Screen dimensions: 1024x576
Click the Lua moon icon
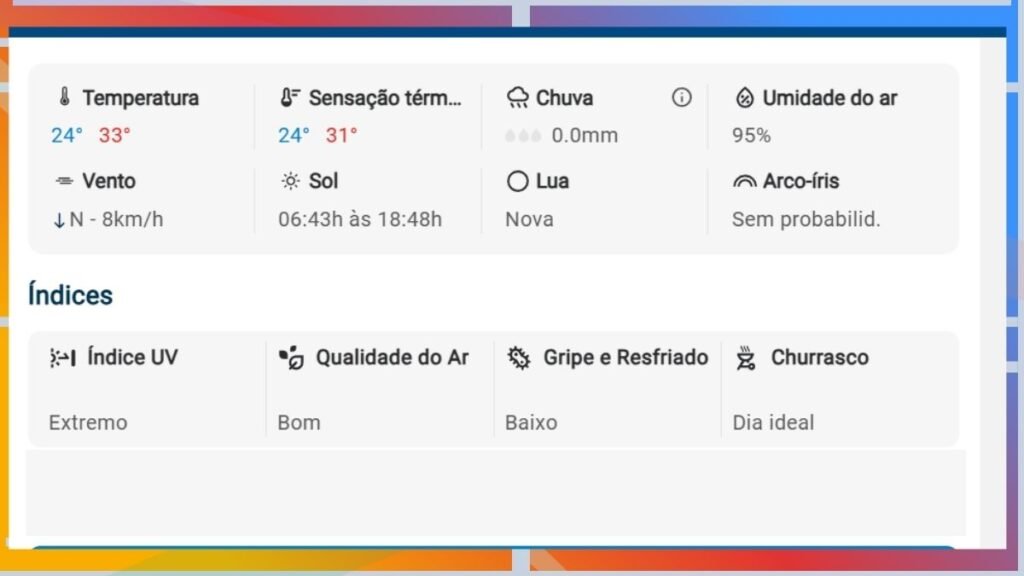pyautogui.click(x=517, y=181)
